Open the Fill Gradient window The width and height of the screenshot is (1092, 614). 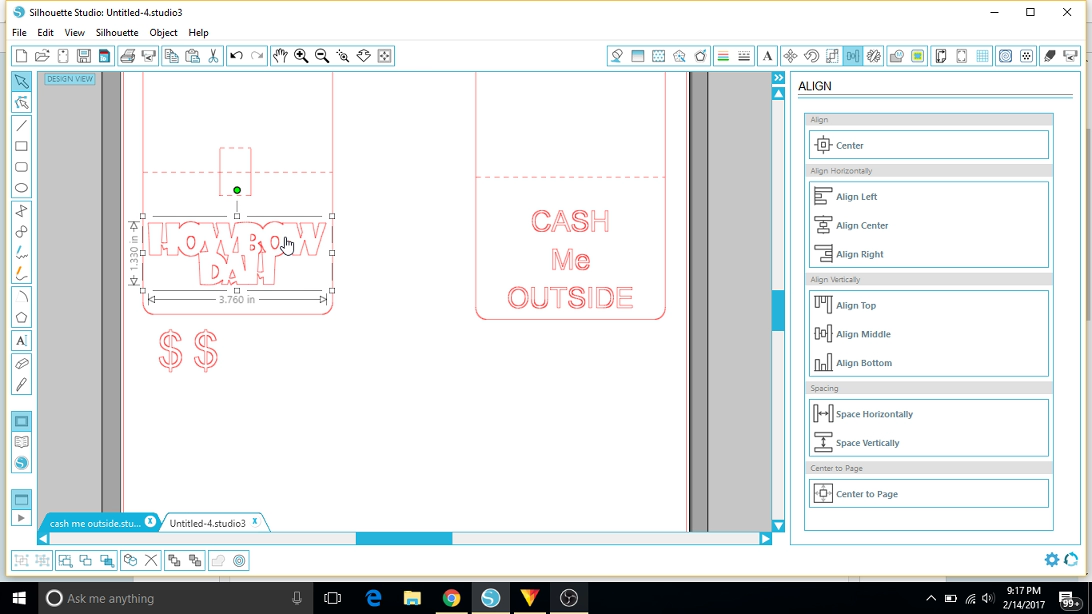[x=637, y=56]
